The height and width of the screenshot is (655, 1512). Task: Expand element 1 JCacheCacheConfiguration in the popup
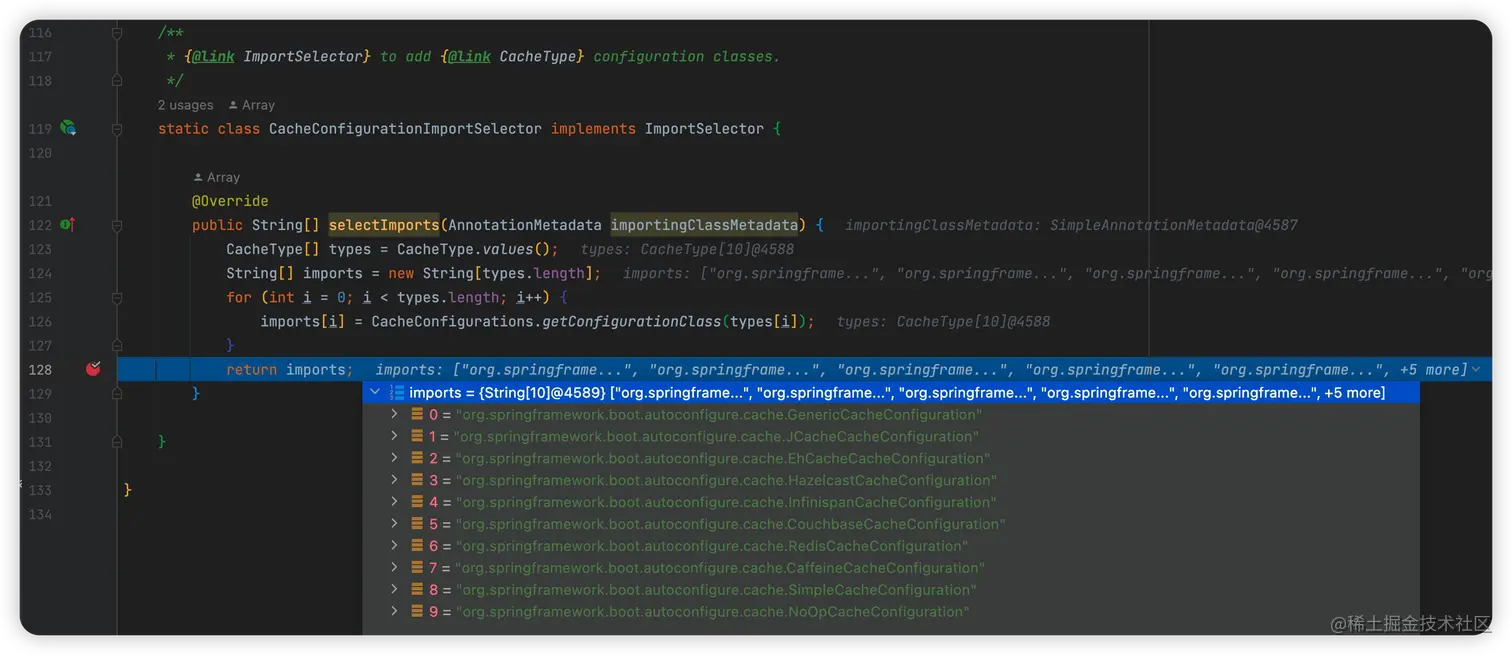point(394,436)
